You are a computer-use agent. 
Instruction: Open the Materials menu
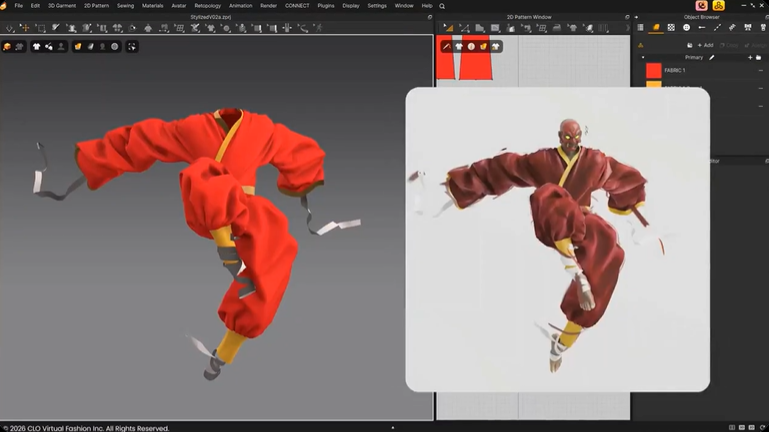(153, 6)
